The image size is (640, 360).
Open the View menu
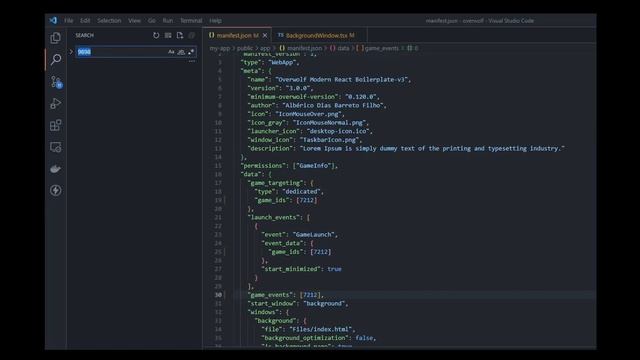pos(134,20)
